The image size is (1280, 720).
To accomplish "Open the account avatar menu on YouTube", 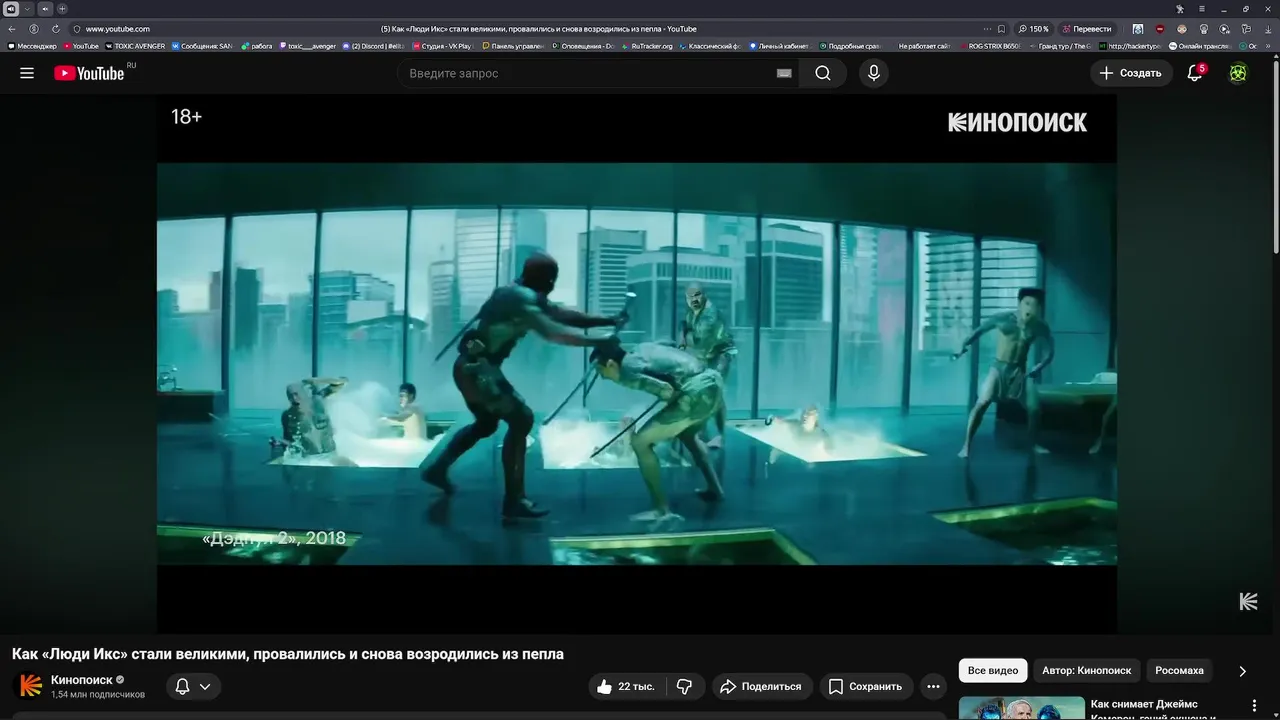I will coord(1238,73).
